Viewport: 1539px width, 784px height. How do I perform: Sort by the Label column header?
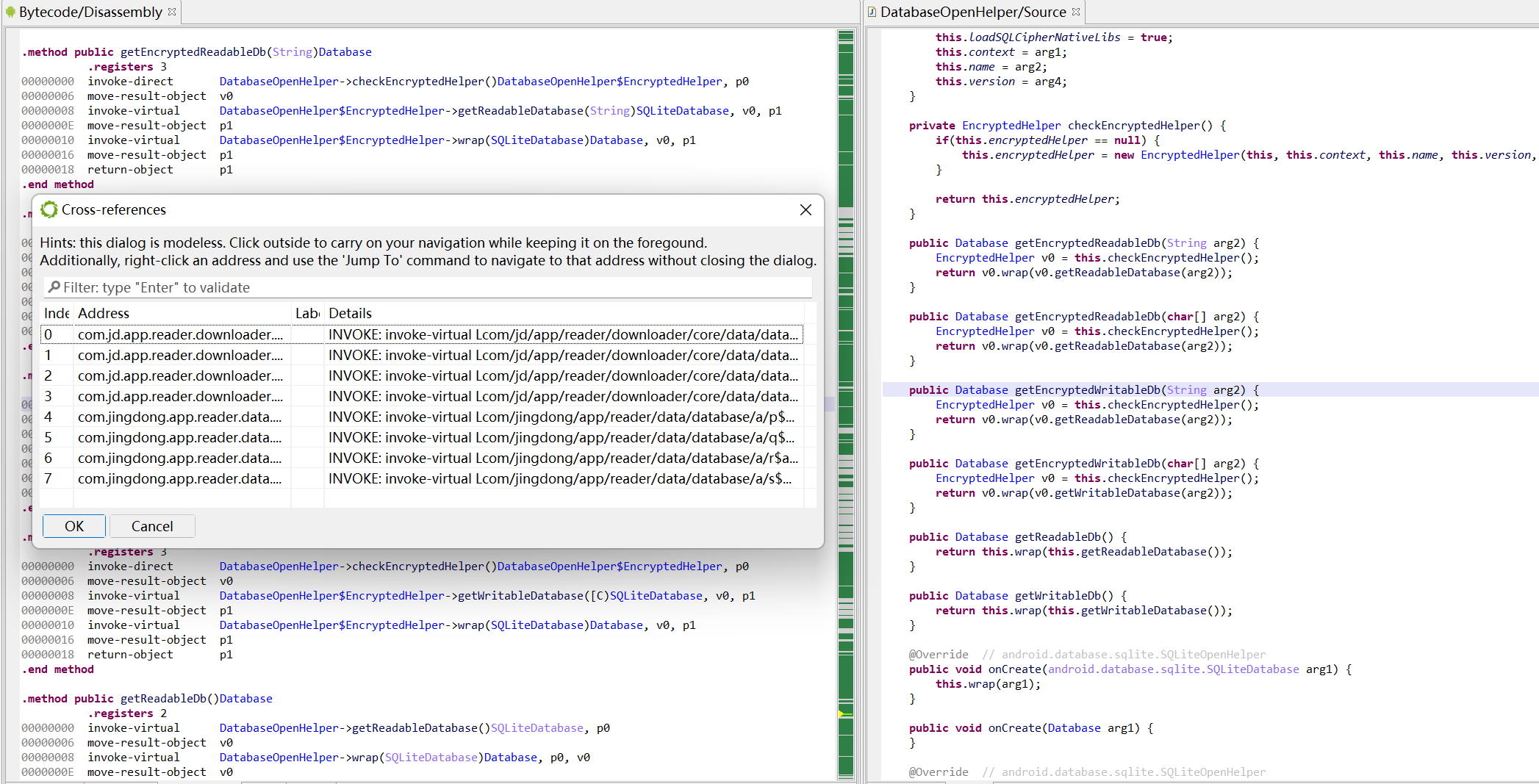(x=307, y=313)
